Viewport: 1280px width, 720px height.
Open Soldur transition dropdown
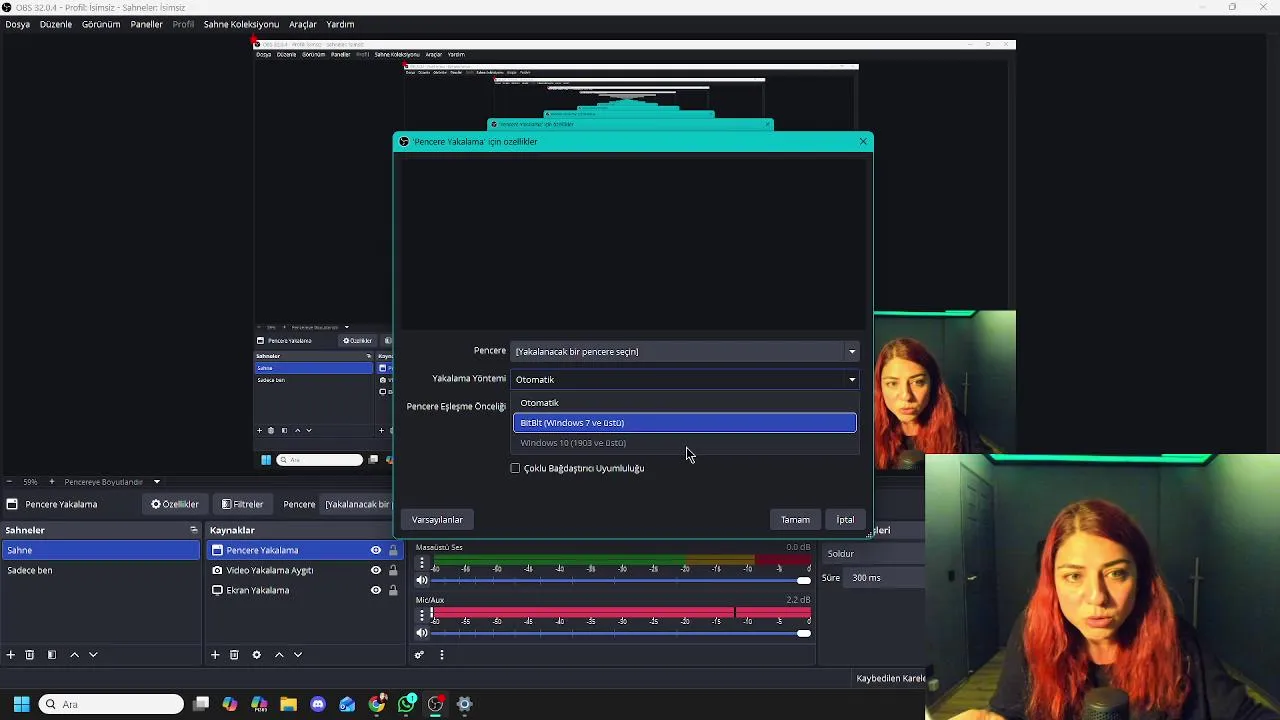(873, 554)
